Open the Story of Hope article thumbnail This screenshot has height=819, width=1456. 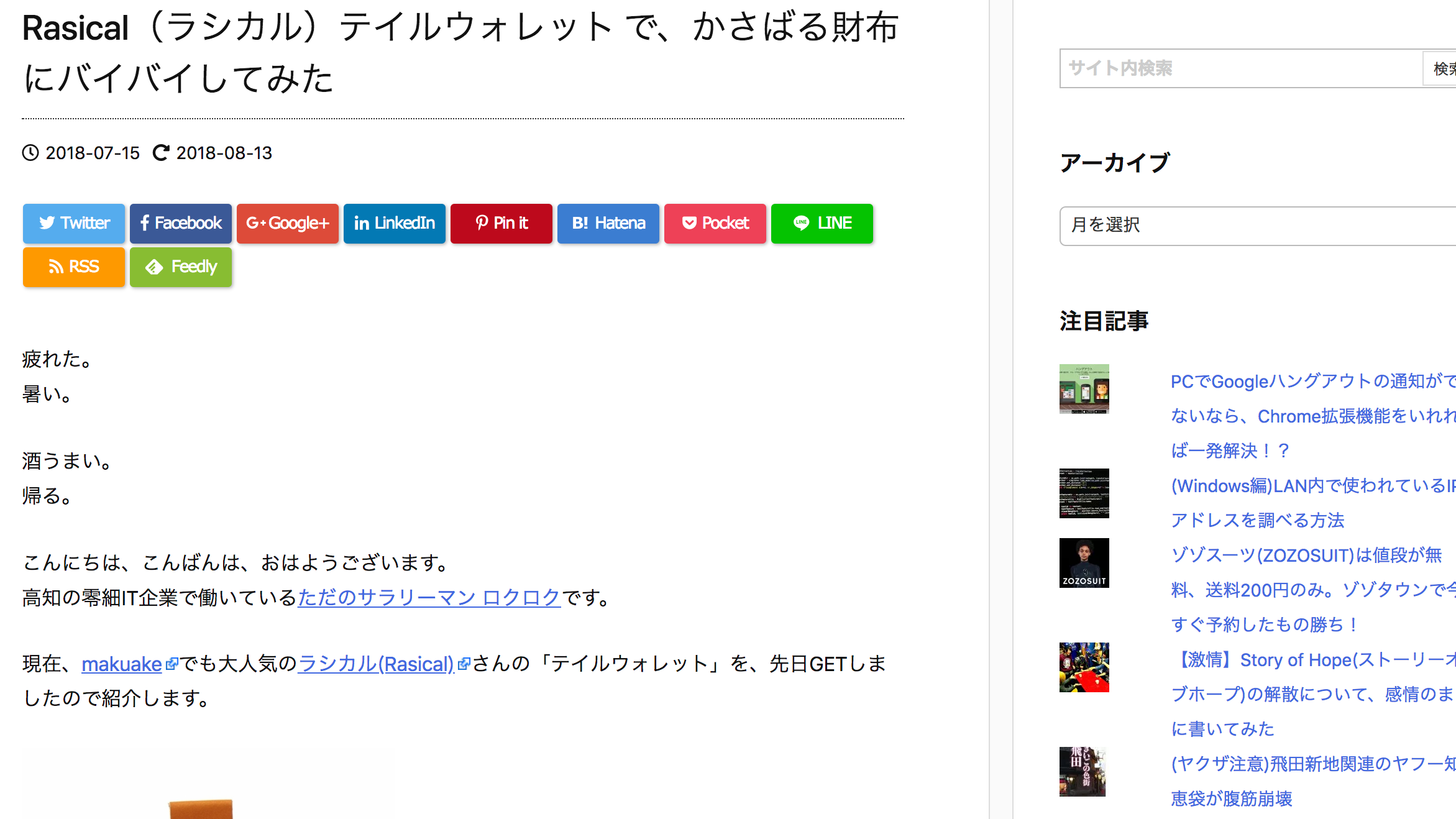click(x=1084, y=667)
